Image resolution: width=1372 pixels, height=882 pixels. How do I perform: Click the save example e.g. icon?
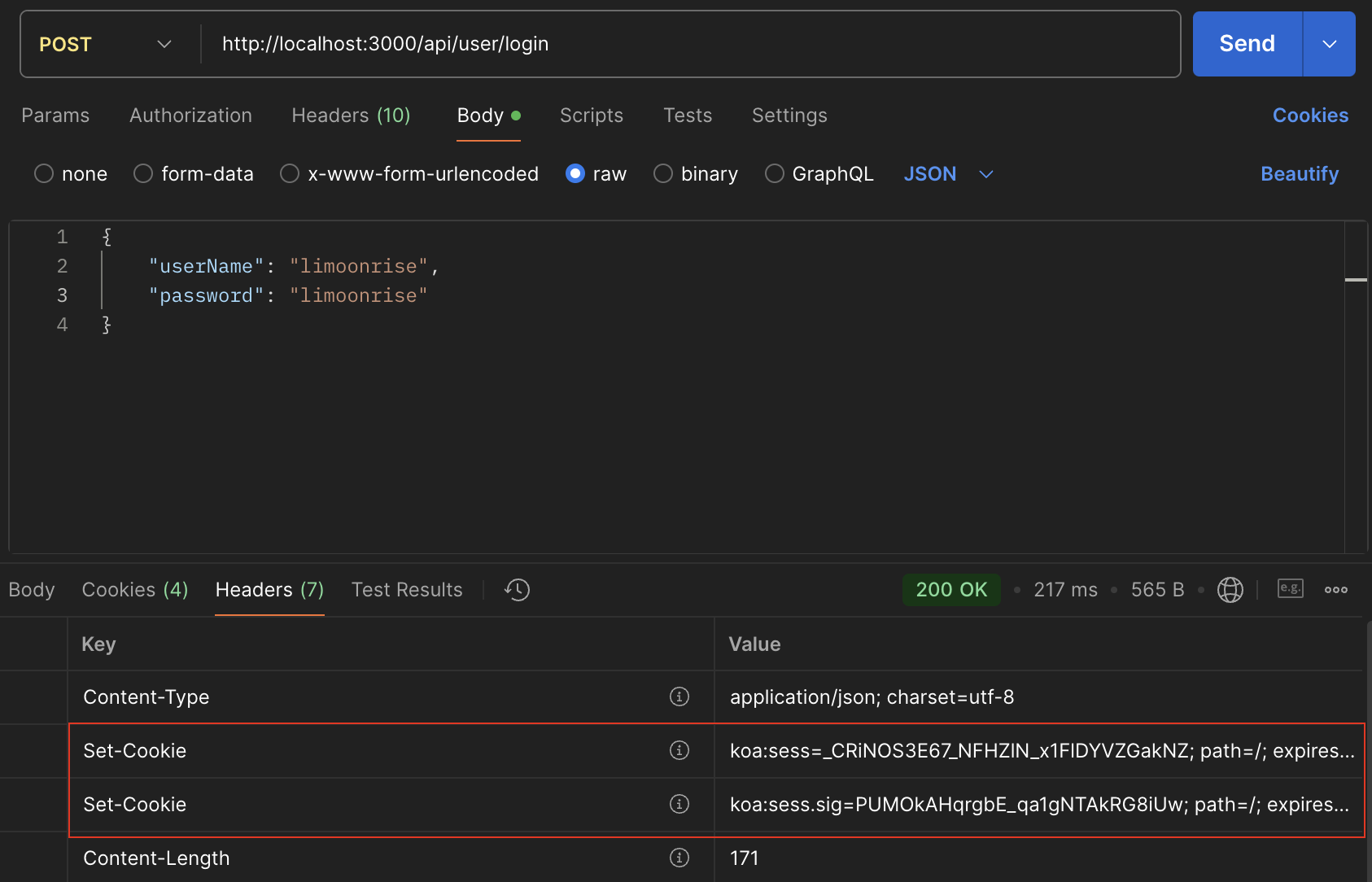[1290, 588]
